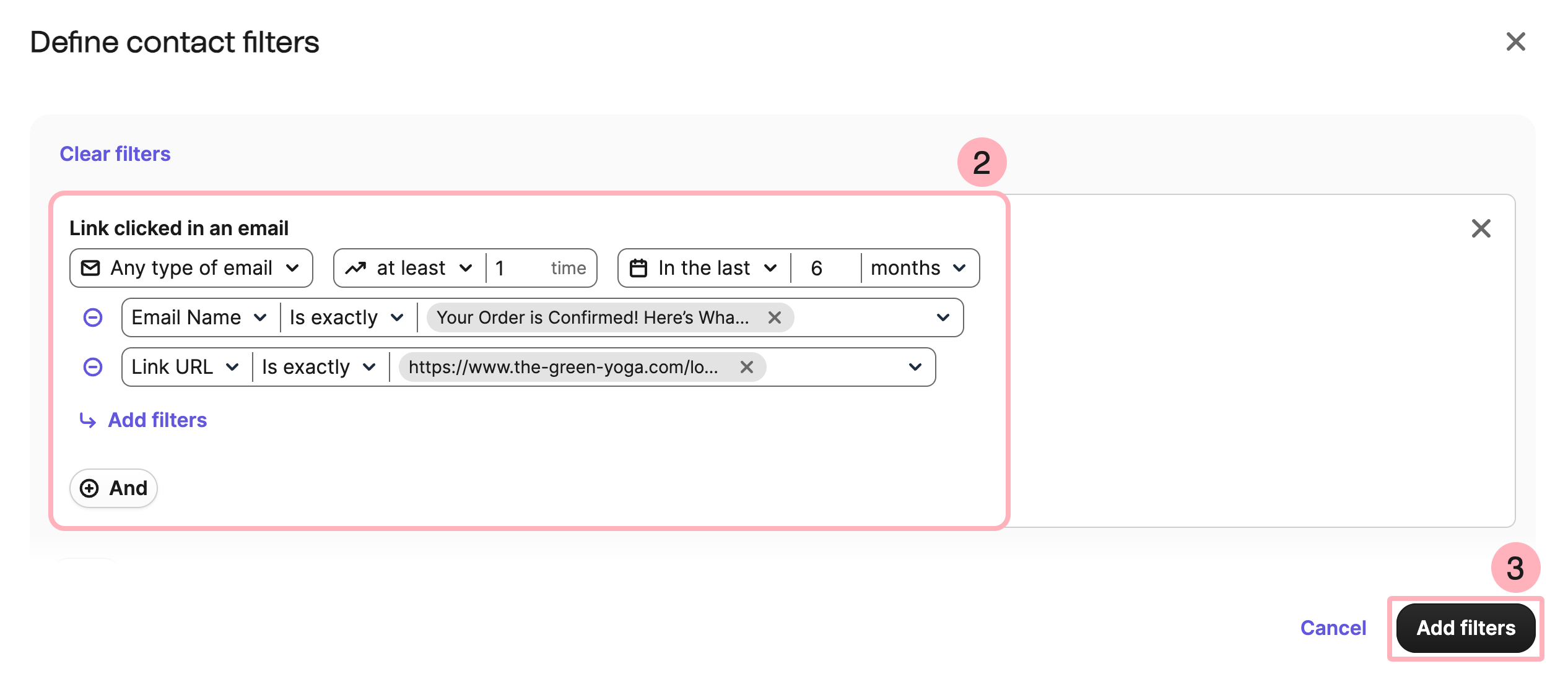Clear the selected link URL chip
1568x682 pixels.
tap(747, 367)
